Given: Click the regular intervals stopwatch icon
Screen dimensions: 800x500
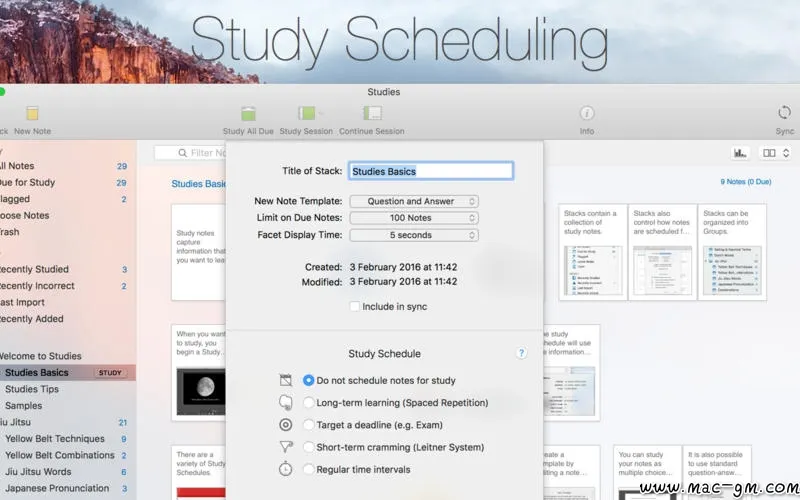Looking at the screenshot, I should [286, 469].
